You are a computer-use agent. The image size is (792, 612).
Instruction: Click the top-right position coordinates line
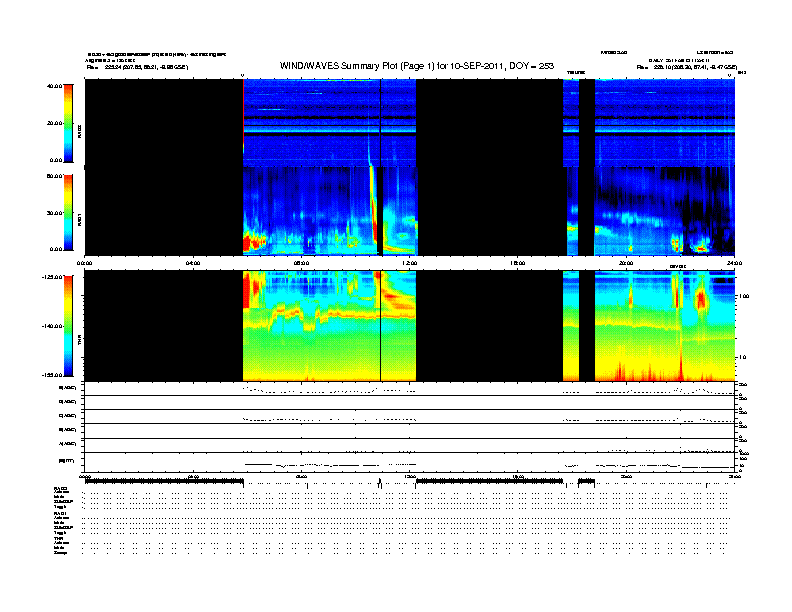686,67
